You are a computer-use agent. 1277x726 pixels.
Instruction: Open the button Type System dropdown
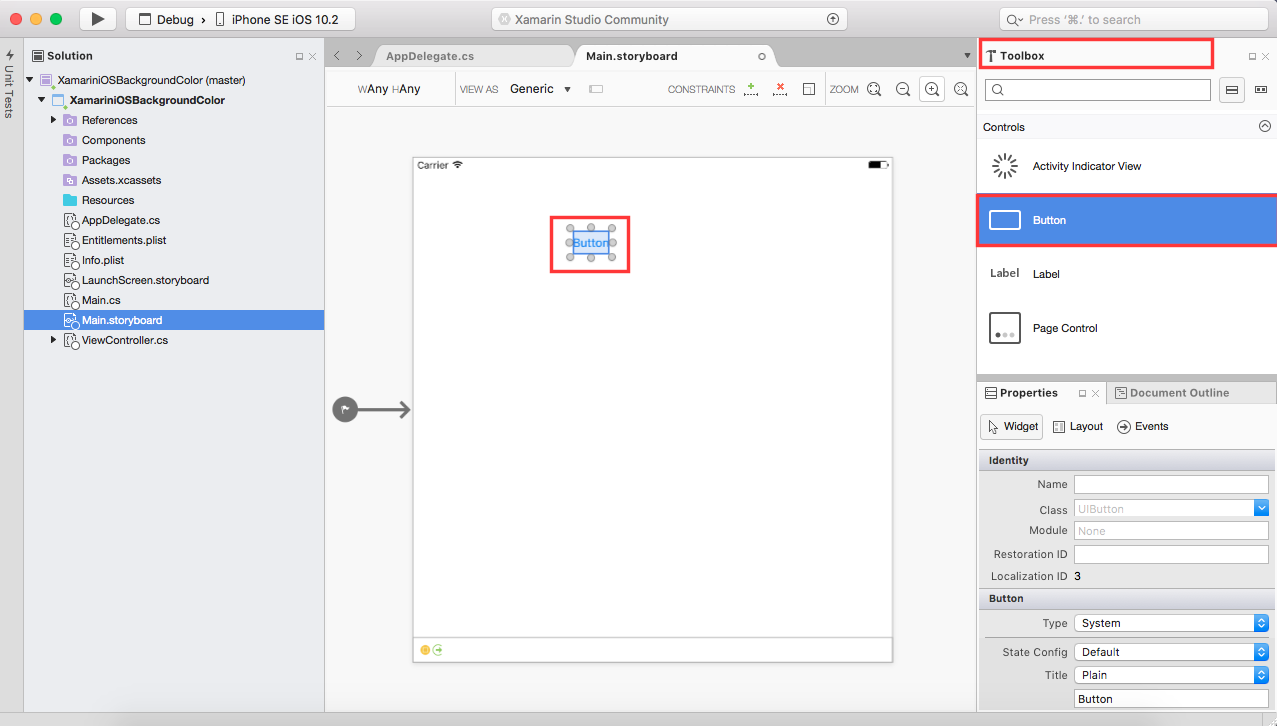1171,623
